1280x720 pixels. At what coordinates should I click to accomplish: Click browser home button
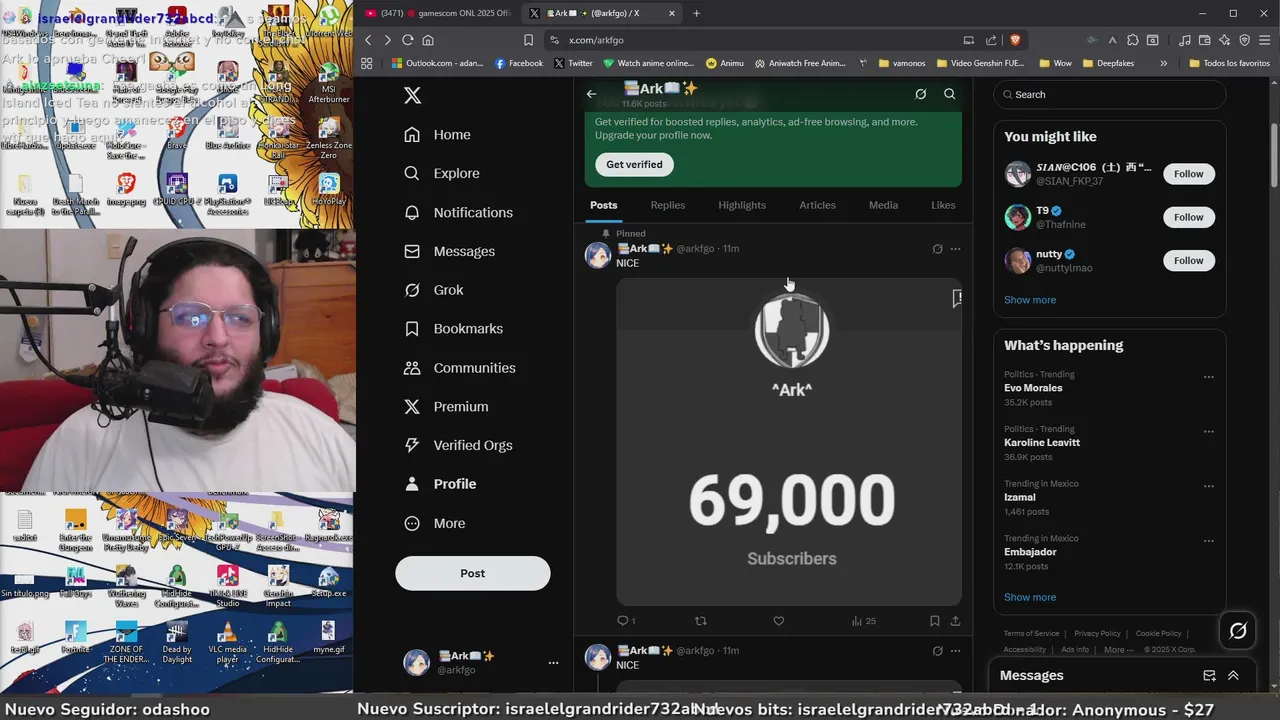(x=428, y=40)
